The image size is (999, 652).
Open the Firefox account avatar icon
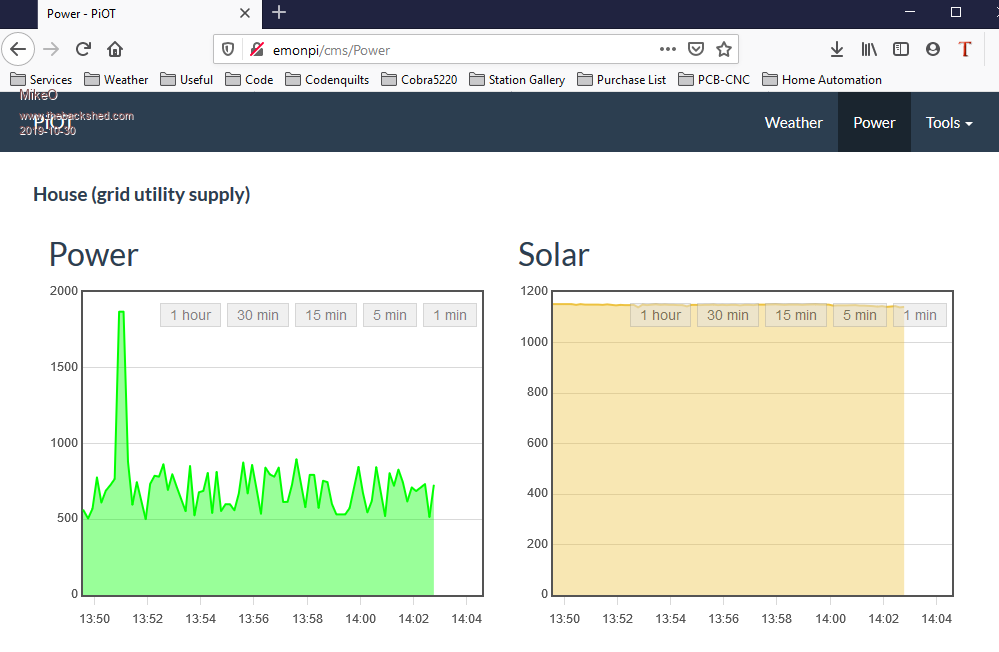(933, 49)
